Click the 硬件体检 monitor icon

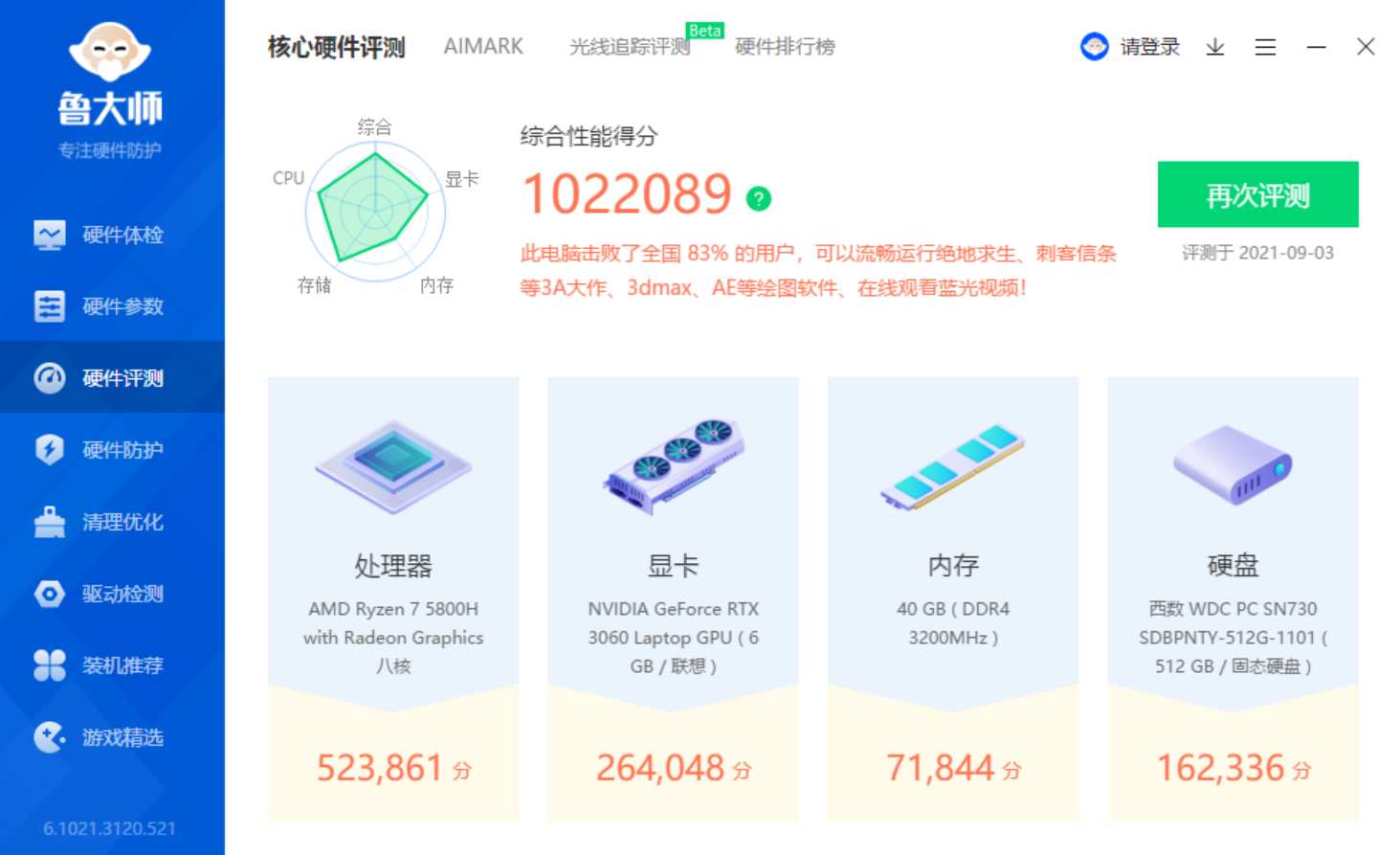(x=50, y=235)
